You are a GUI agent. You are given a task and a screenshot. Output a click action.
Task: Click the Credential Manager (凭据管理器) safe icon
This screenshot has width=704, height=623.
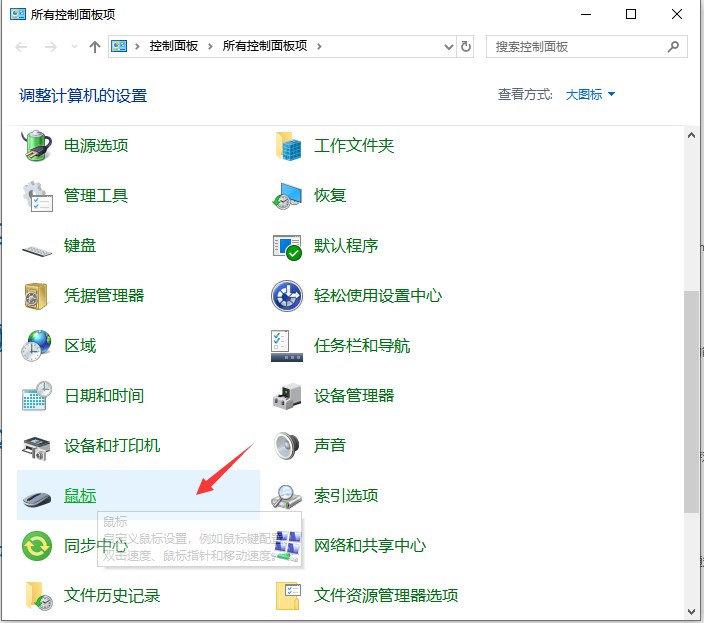pos(37,296)
